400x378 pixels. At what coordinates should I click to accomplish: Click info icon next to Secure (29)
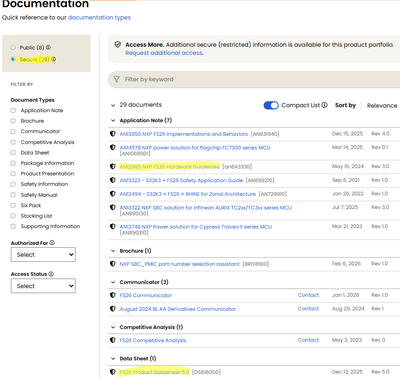click(53, 59)
